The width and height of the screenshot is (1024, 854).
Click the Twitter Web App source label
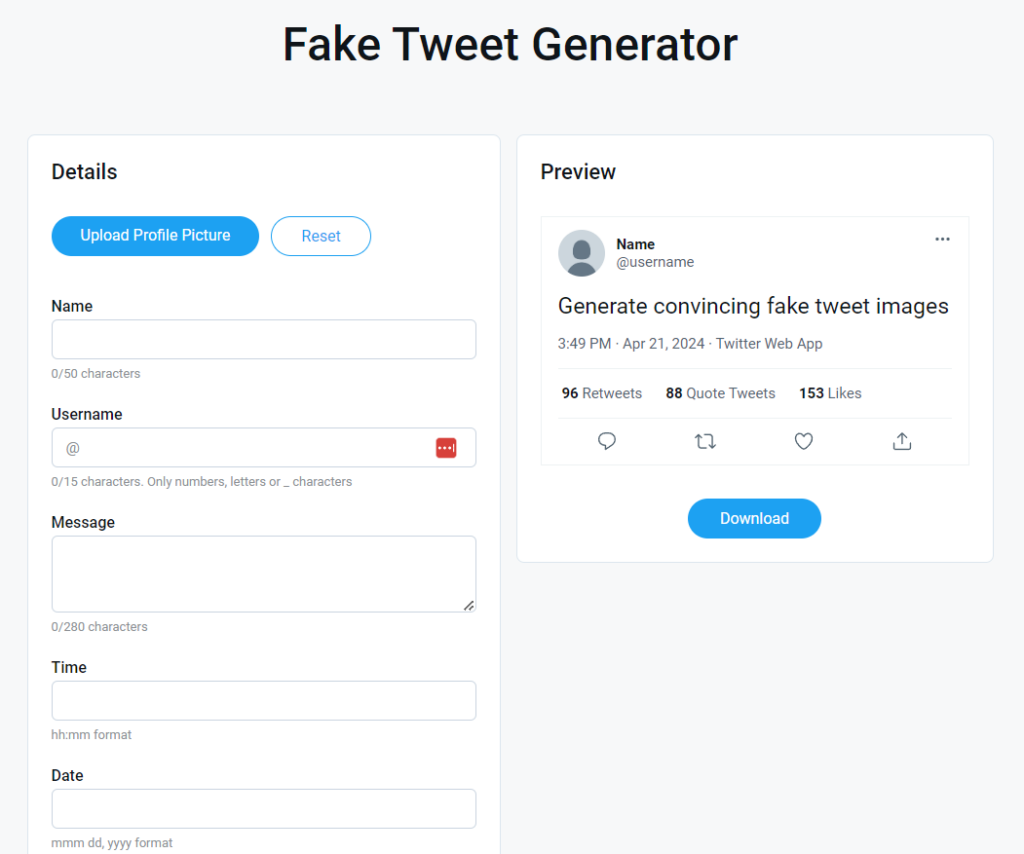[769, 343]
